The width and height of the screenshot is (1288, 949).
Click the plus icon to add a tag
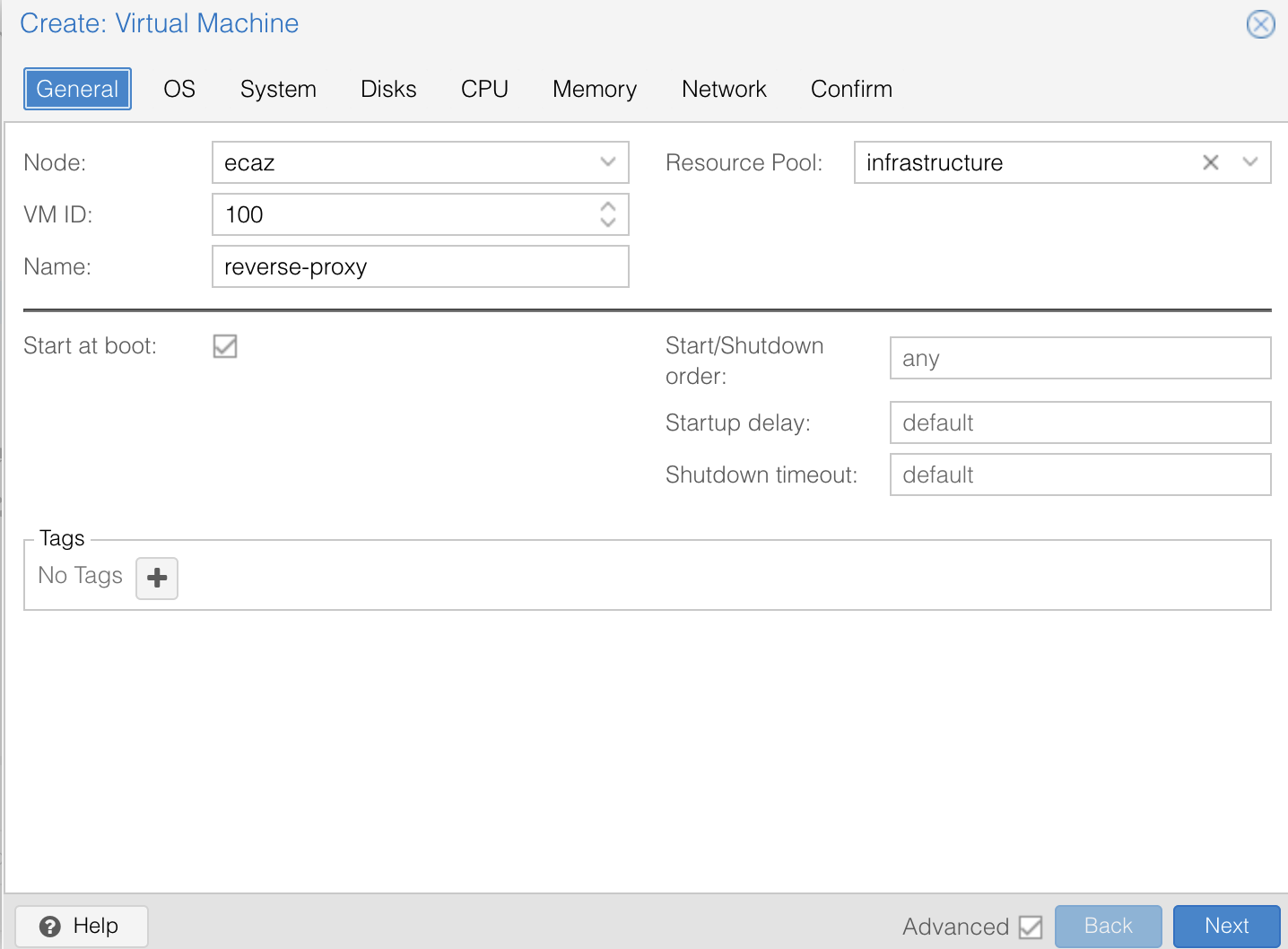157,578
